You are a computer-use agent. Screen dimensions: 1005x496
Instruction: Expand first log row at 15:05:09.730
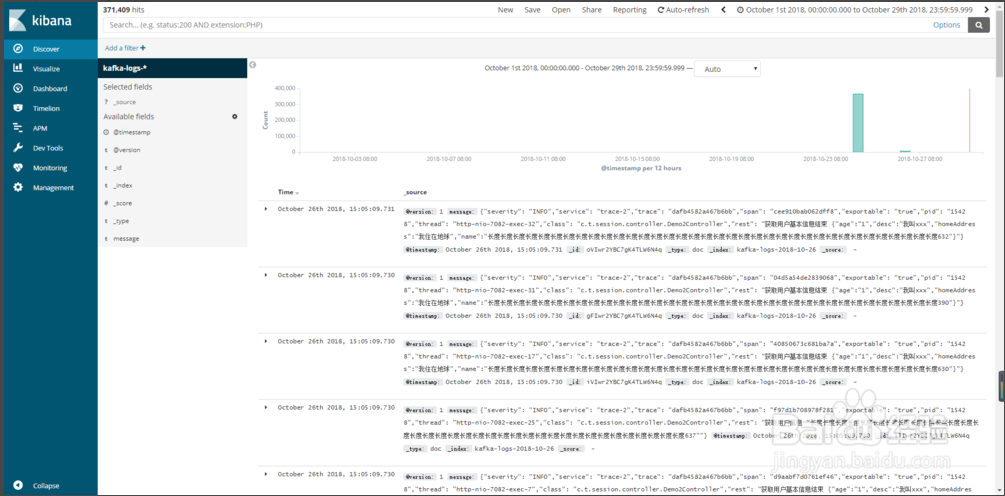266,275
